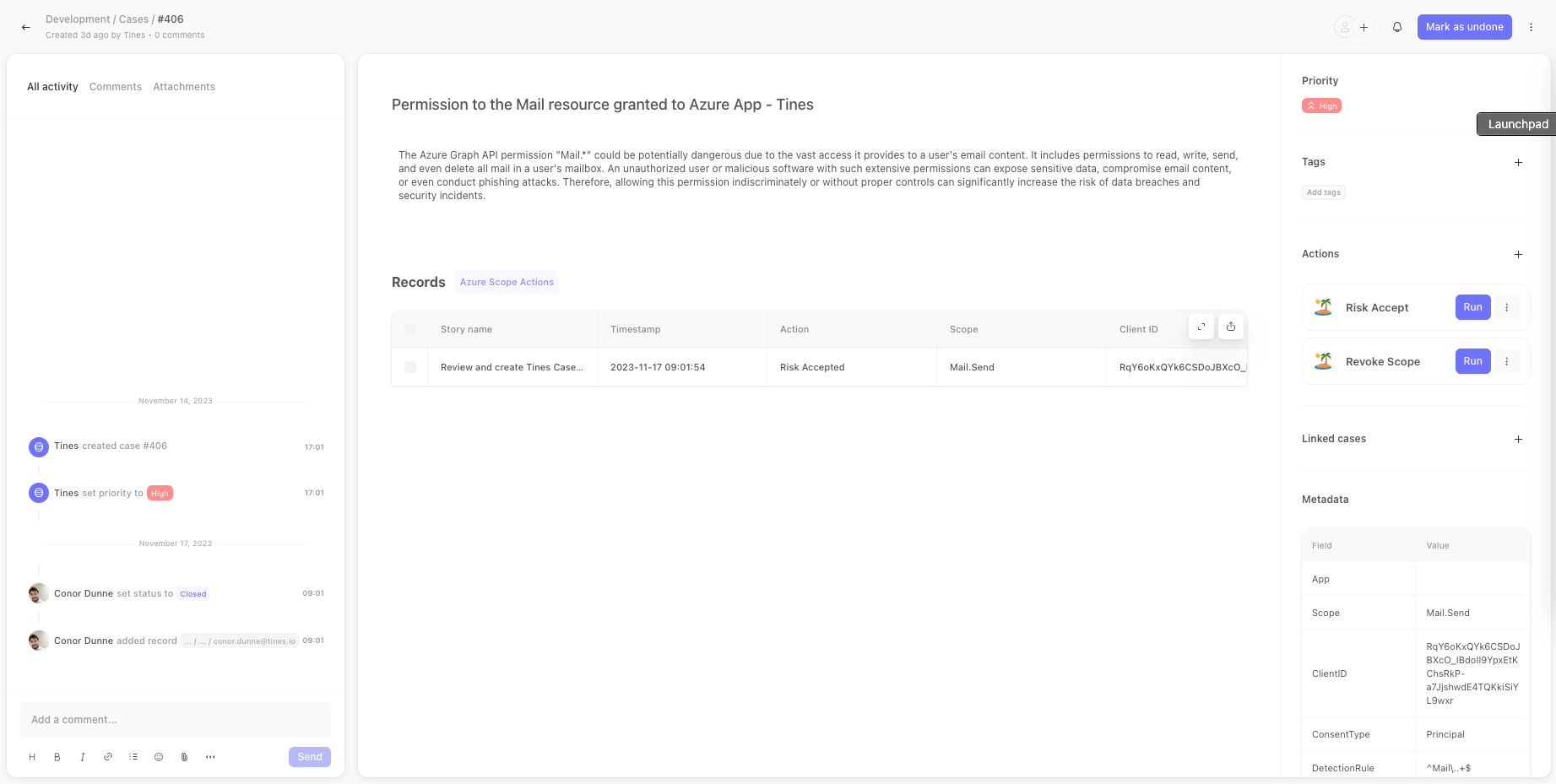1556x784 pixels.
Task: Click the case title heading
Action: coord(602,105)
